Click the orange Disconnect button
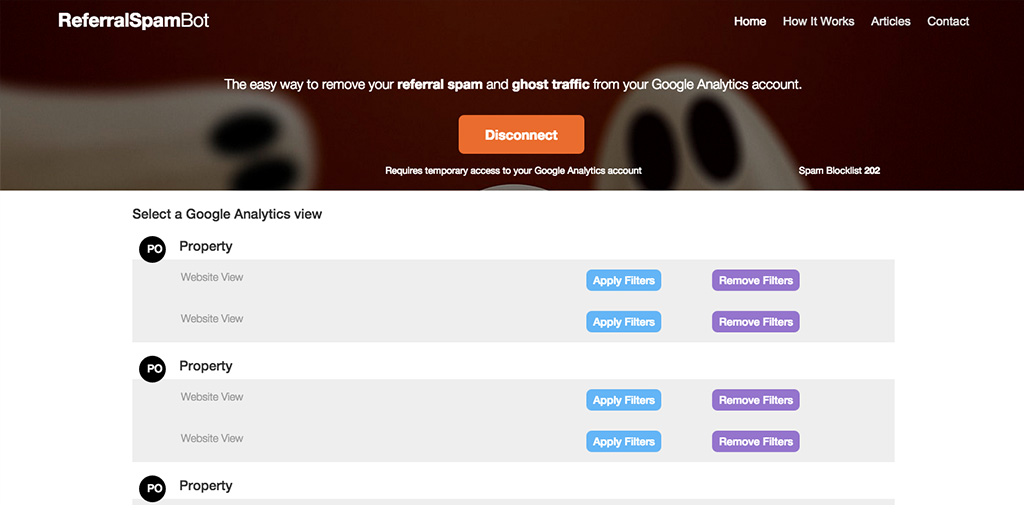1024x512 pixels. point(521,135)
